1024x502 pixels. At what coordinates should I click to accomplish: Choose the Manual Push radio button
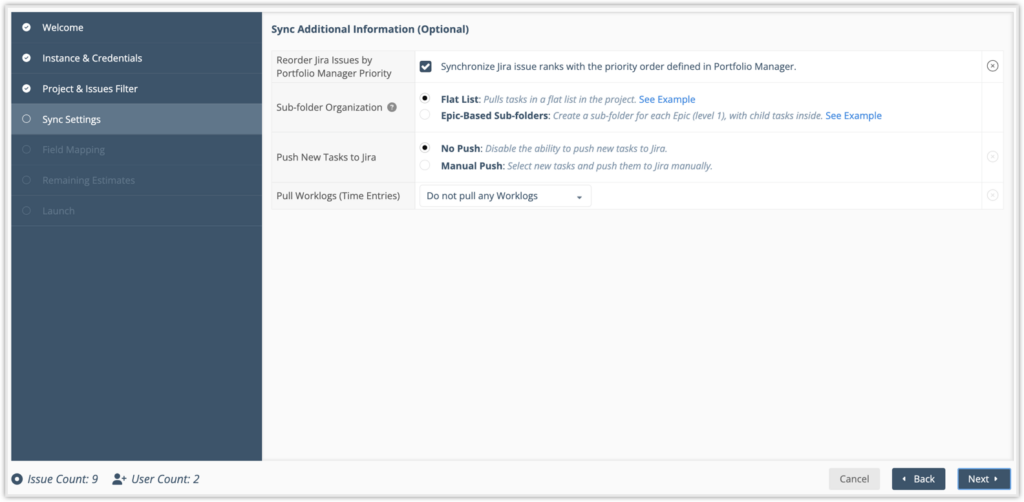coord(425,166)
